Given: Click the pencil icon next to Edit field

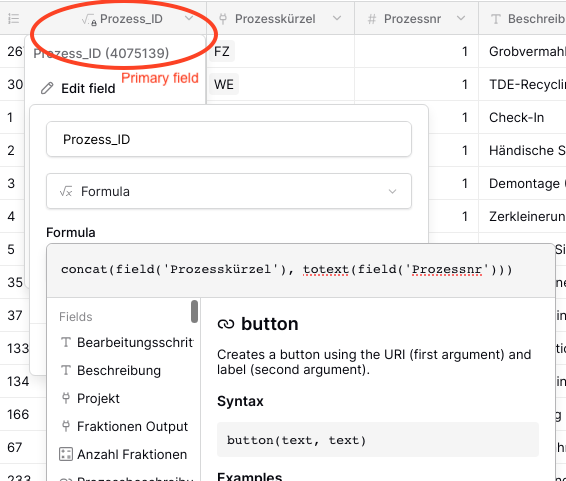Looking at the screenshot, I should point(47,88).
